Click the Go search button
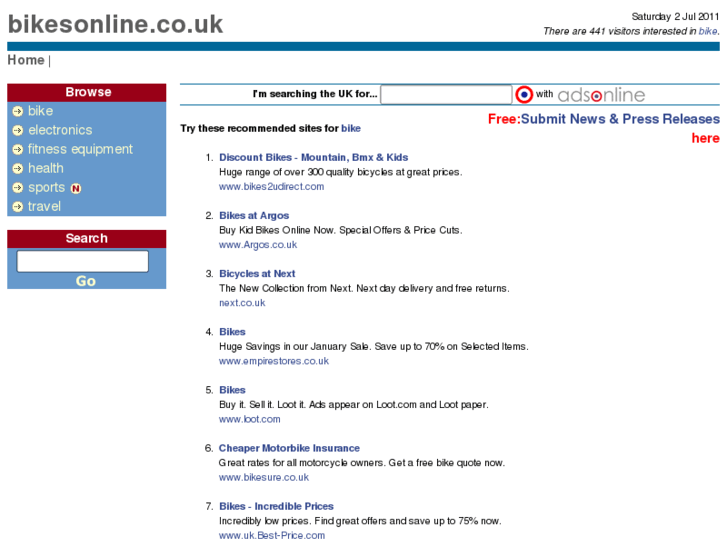Image resolution: width=727 pixels, height=545 pixels. (x=86, y=281)
